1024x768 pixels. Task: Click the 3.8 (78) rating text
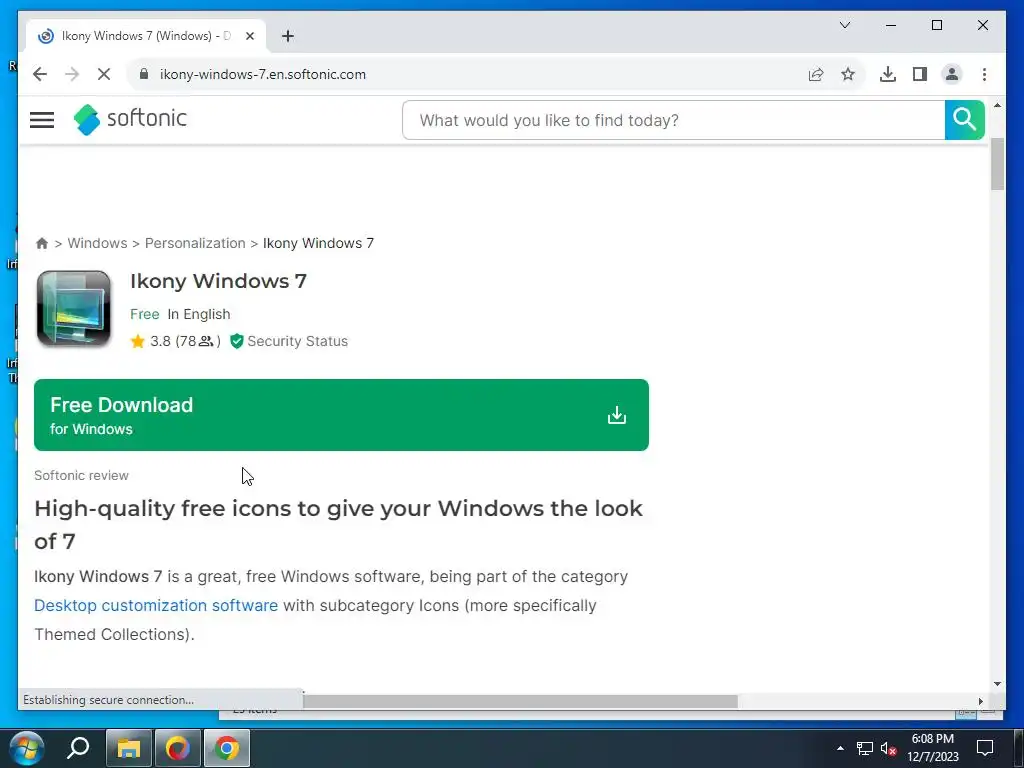pyautogui.click(x=185, y=341)
